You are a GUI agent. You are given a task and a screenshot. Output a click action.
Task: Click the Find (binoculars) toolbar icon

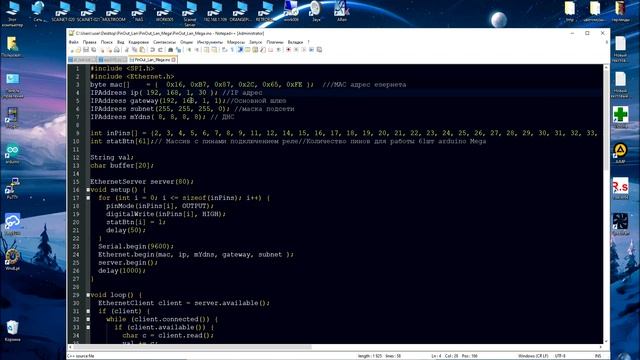point(171,50)
